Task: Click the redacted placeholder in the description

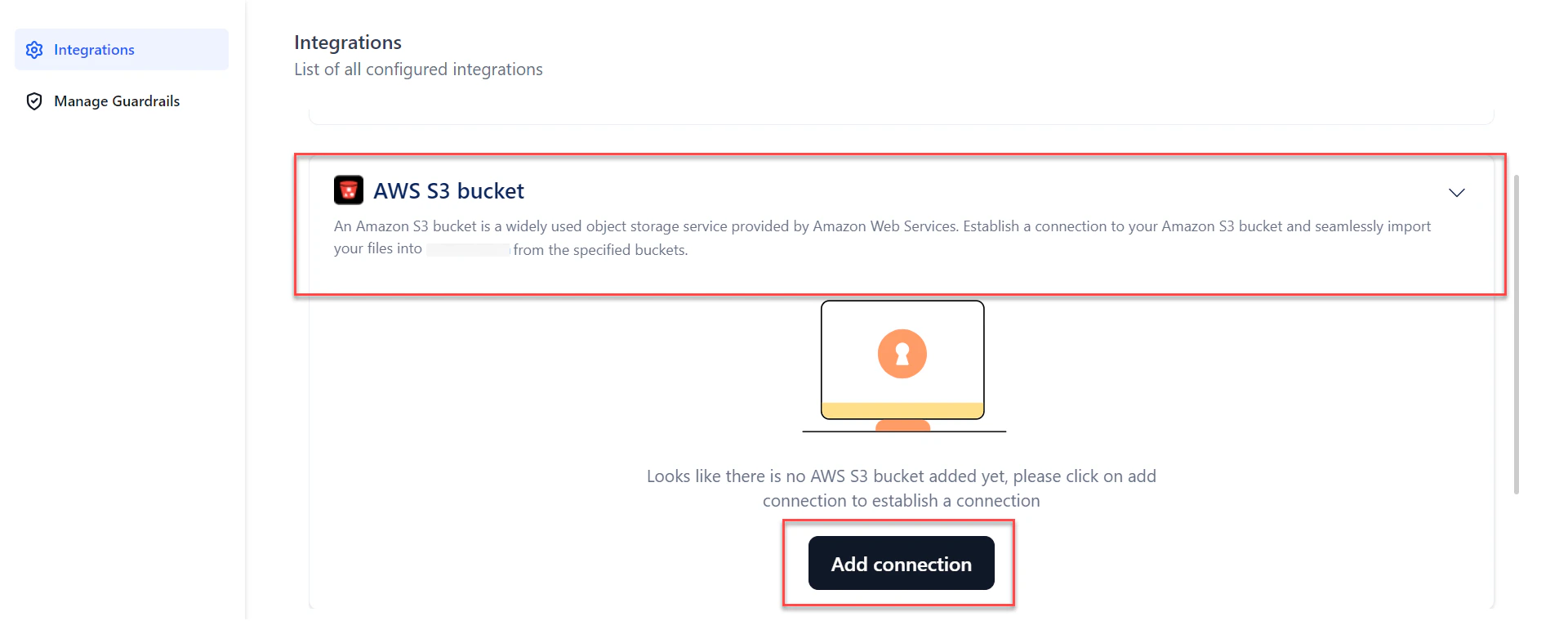Action: point(467,249)
